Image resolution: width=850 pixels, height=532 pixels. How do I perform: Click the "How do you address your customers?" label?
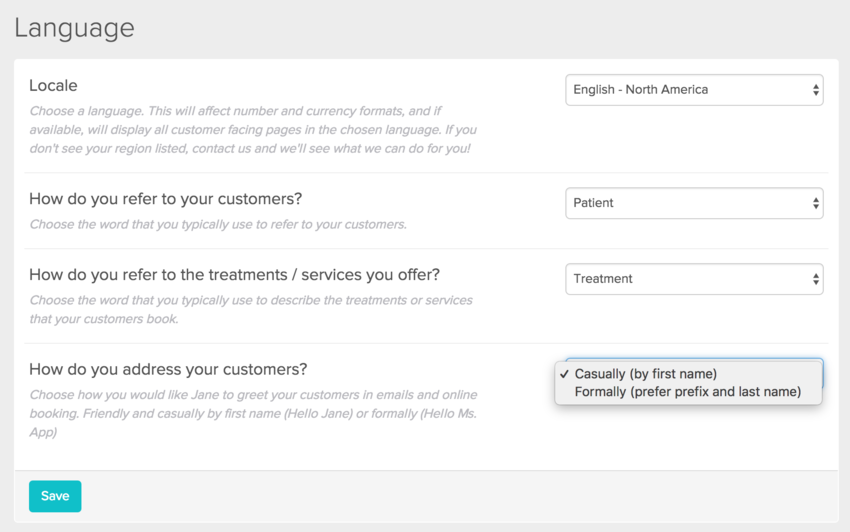168,369
